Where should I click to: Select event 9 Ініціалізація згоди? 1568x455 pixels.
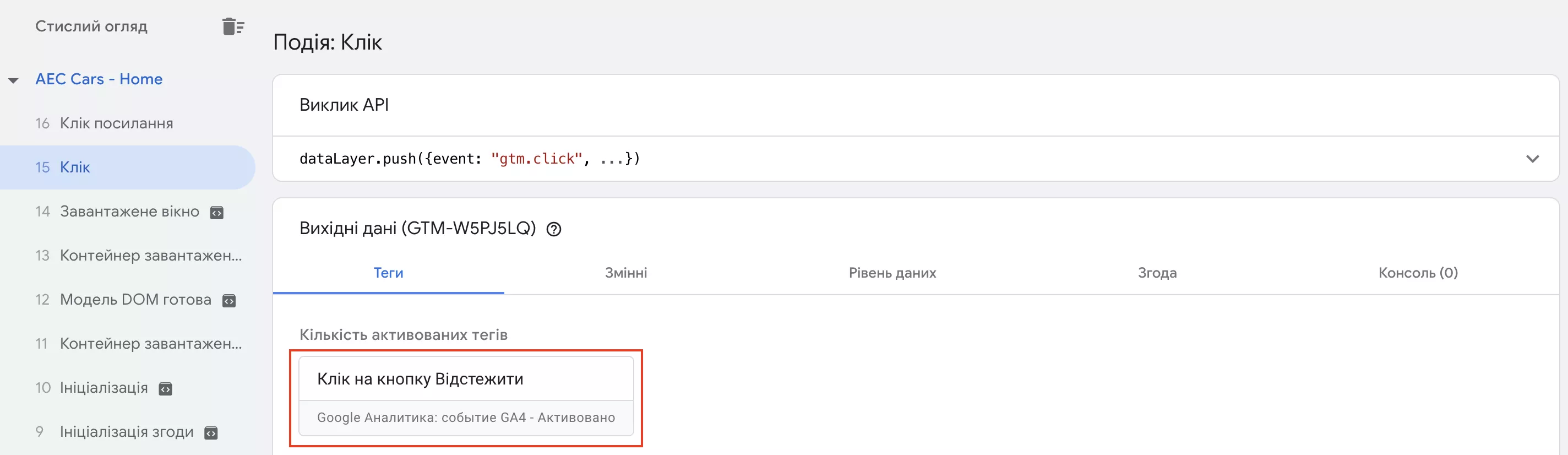click(128, 432)
